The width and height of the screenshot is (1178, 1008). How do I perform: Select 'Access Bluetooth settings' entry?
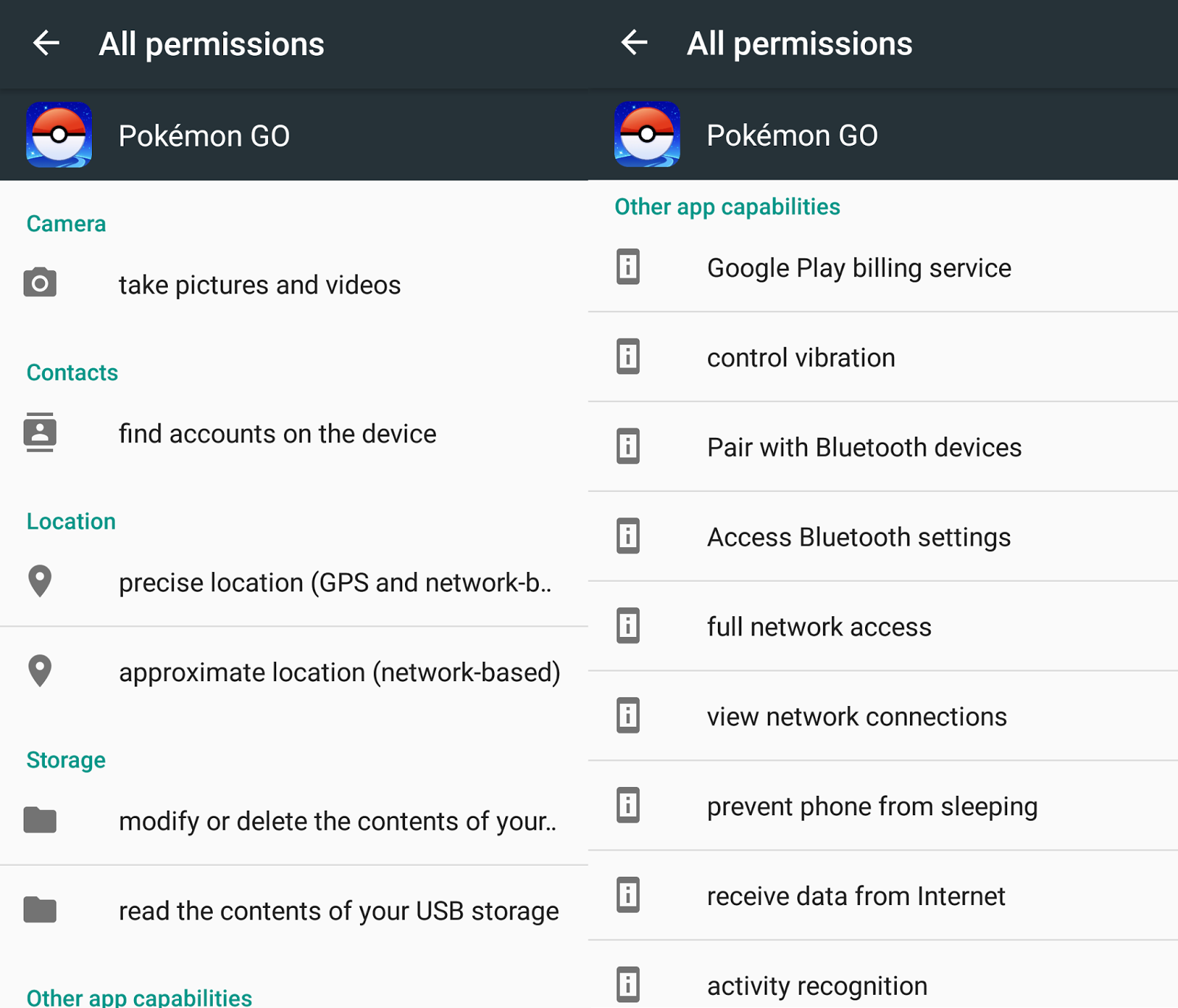click(x=858, y=537)
